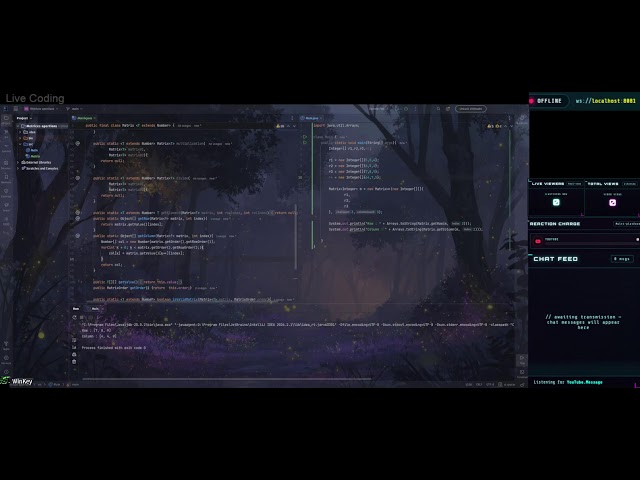
Task: Rerun Main in the Run panel
Action: pyautogui.click(x=74, y=317)
